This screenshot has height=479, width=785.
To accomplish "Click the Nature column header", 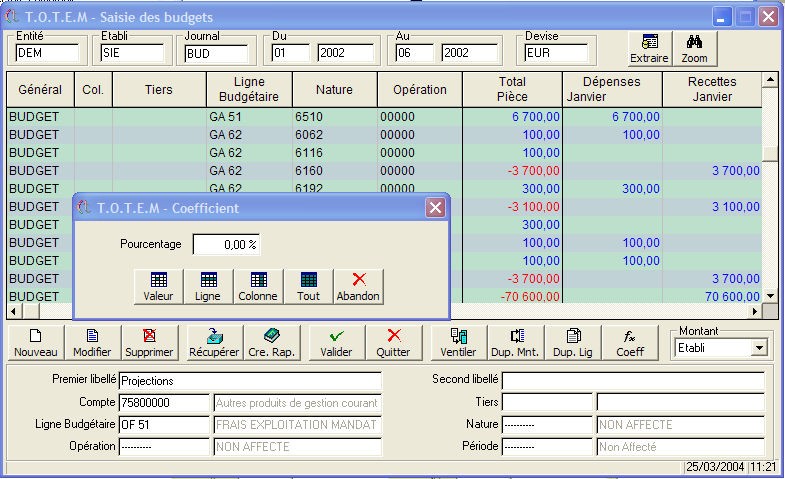I will click(x=334, y=90).
